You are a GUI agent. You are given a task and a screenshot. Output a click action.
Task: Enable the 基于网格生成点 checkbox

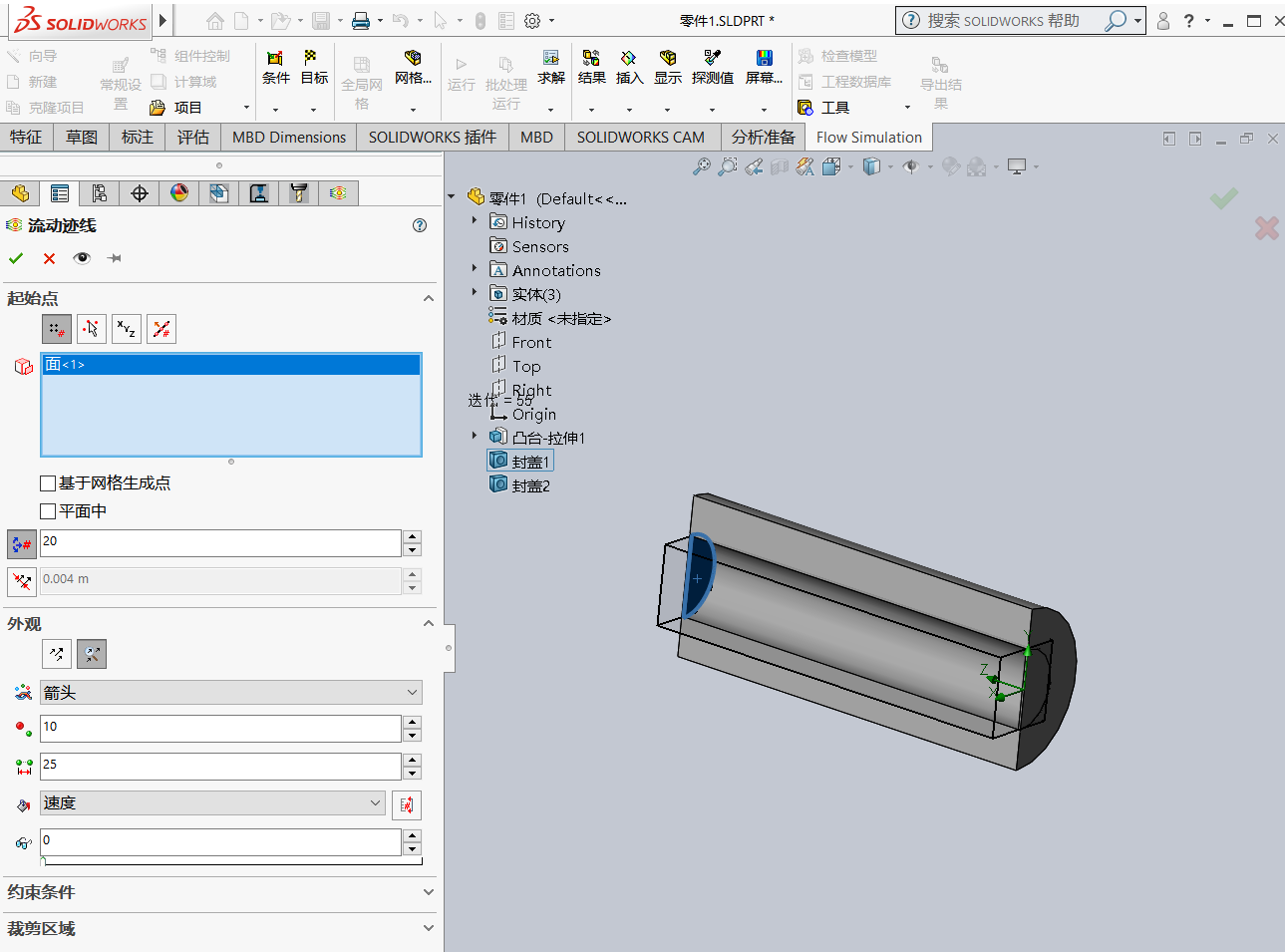(46, 482)
